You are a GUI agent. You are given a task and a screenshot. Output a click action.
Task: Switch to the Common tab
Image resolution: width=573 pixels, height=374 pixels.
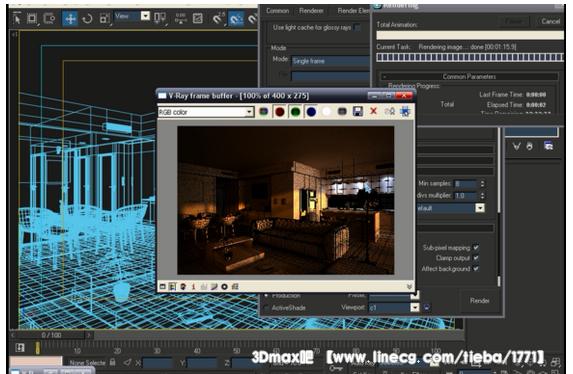277,11
